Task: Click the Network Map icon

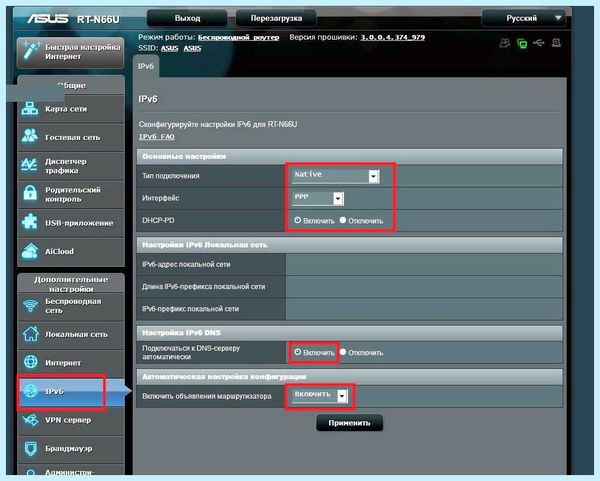Action: coord(30,109)
